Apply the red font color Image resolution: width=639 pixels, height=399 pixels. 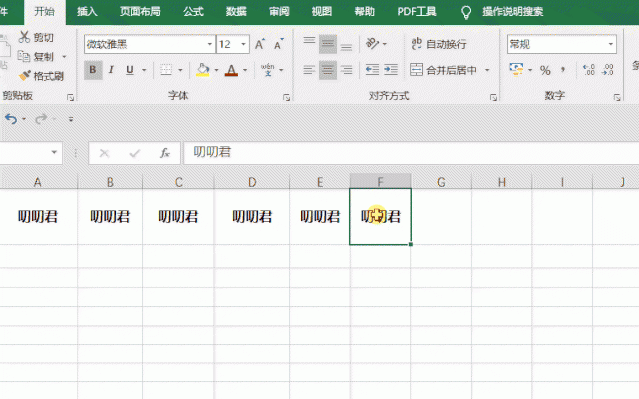pyautogui.click(x=231, y=70)
